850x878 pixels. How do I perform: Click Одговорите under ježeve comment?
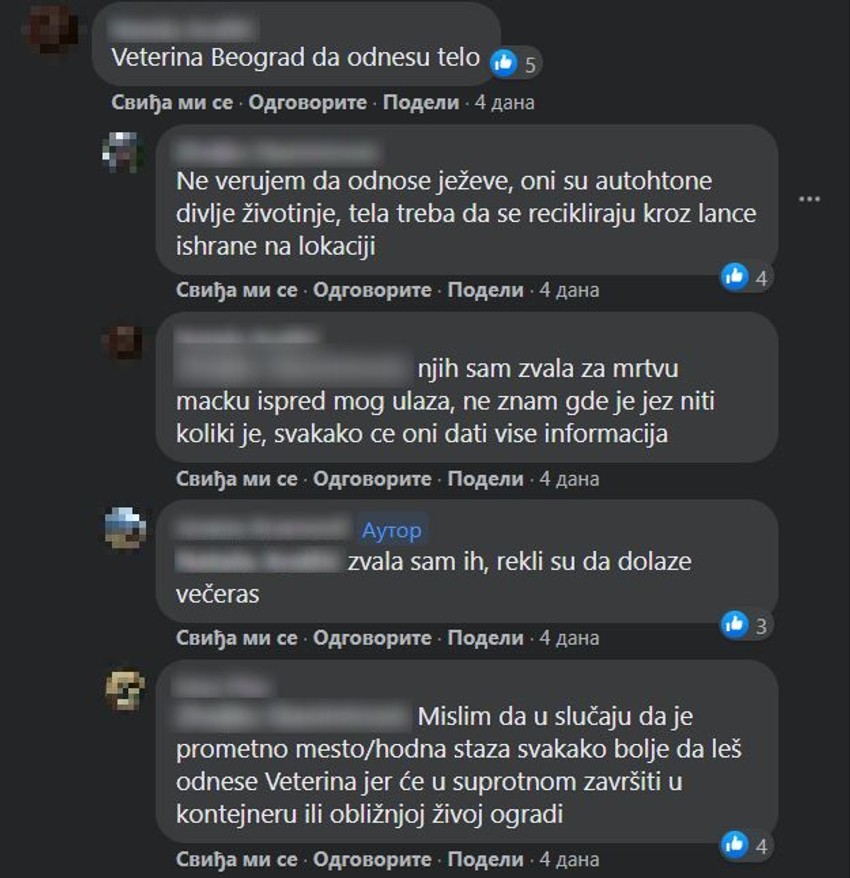[x=372, y=290]
